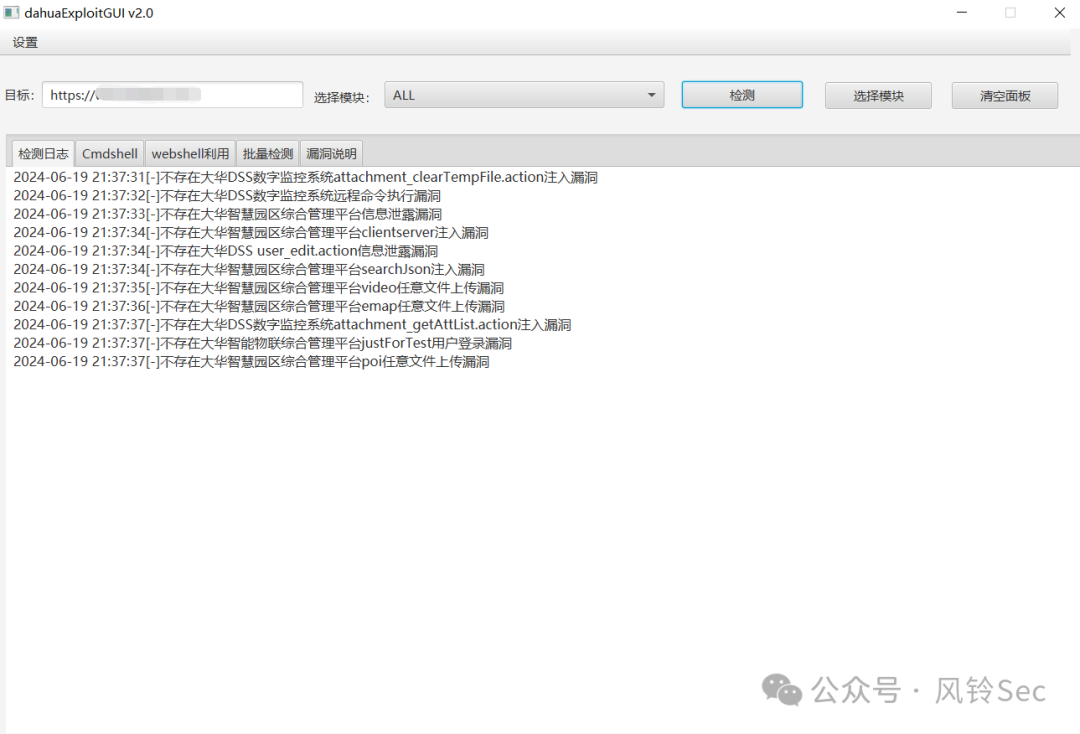Image resolution: width=1080 pixels, height=734 pixels.
Task: Switch to the Cmdshell tab
Action: tap(110, 154)
